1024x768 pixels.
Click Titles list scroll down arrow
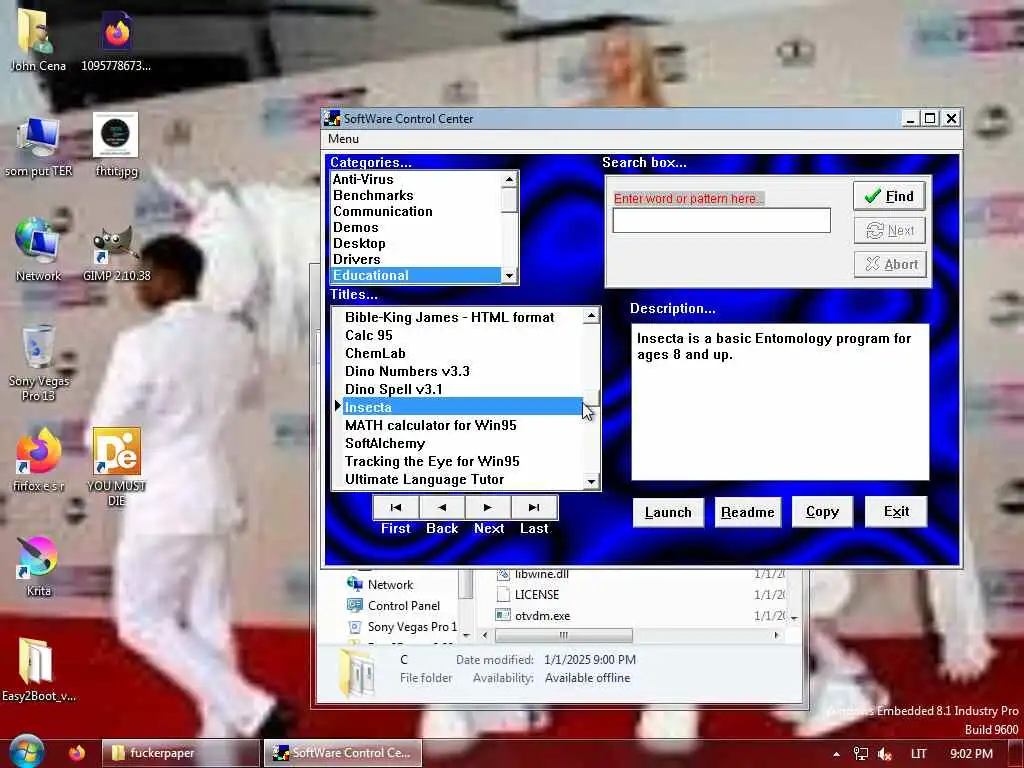pos(591,481)
